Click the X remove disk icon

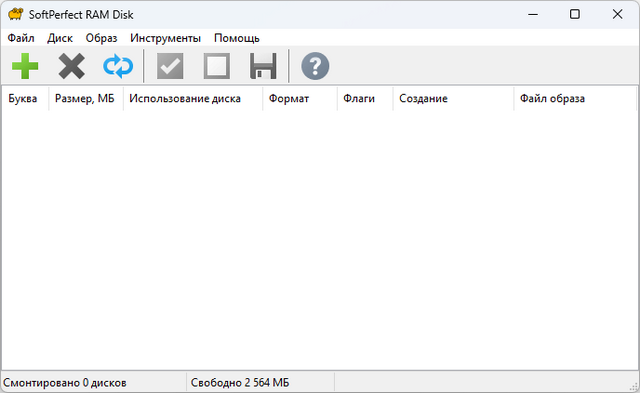[x=71, y=66]
